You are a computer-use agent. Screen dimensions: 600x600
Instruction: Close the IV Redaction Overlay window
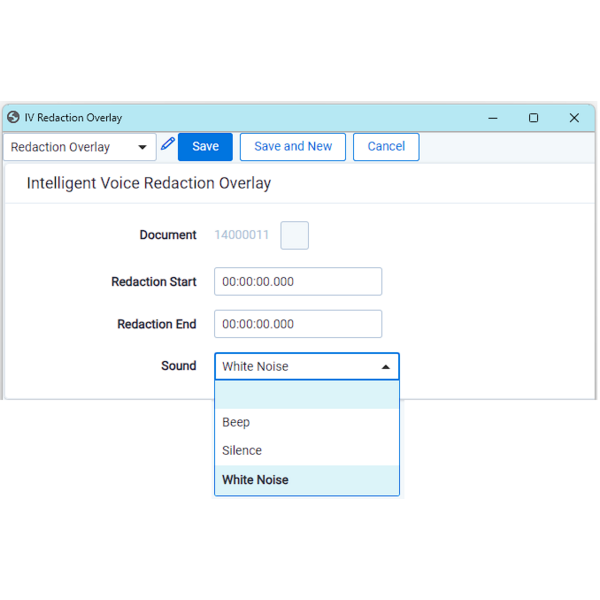pos(574,118)
